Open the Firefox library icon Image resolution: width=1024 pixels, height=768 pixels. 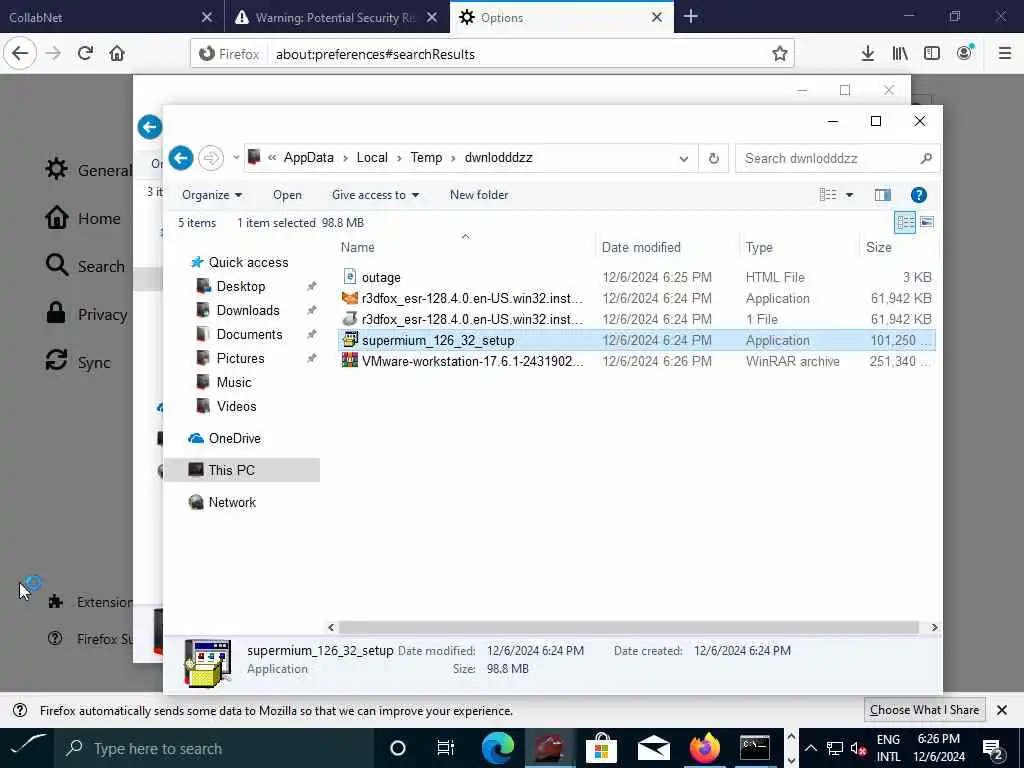[x=899, y=54]
